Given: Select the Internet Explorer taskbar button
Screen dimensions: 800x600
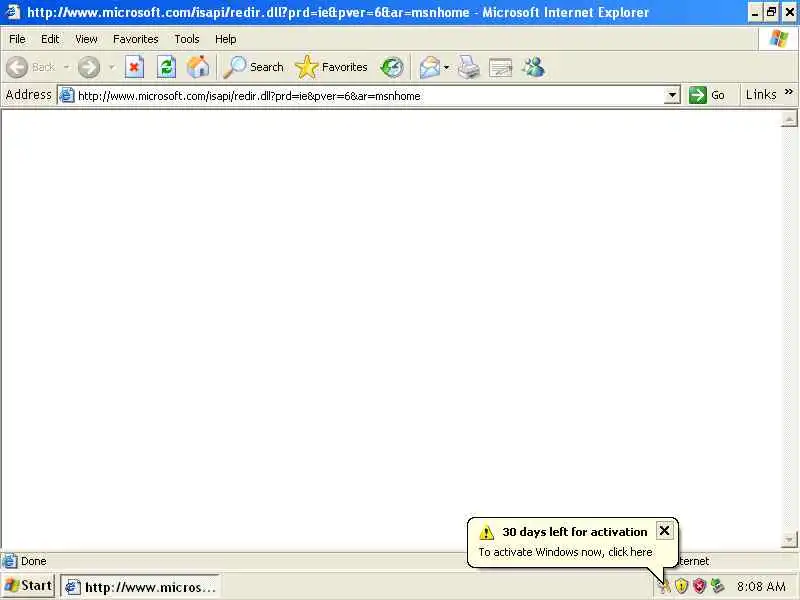Looking at the screenshot, I should coord(140,586).
